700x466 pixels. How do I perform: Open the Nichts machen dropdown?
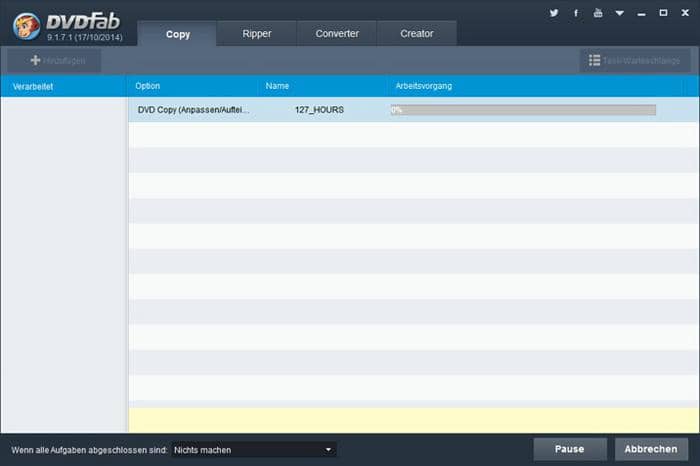tap(253, 450)
